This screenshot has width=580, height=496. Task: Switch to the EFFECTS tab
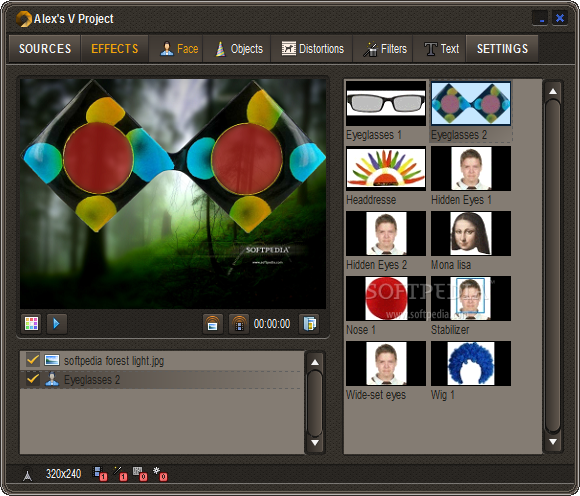[x=115, y=48]
